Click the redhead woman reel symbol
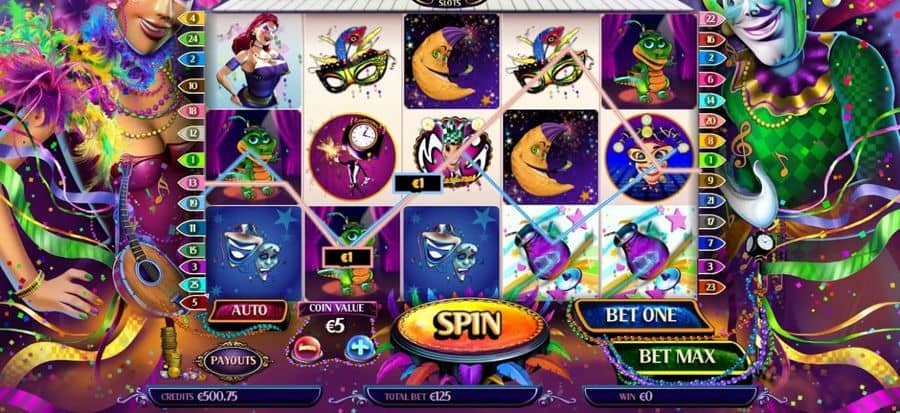The width and height of the screenshot is (900, 413). (254, 61)
